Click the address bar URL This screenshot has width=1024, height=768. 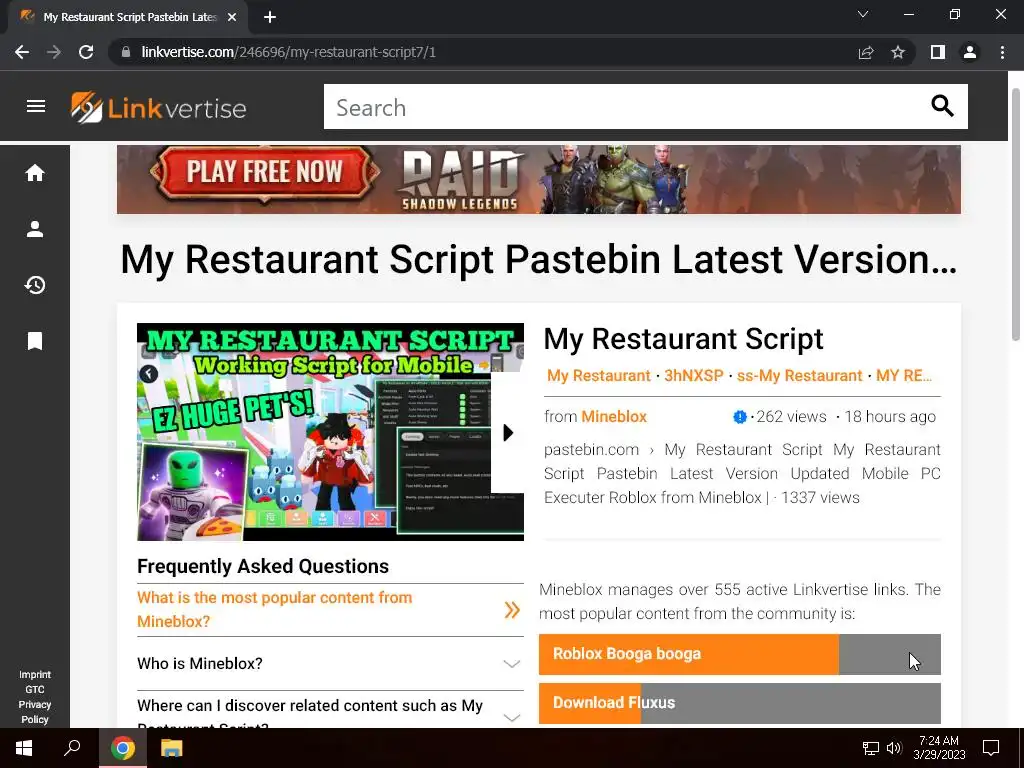point(288,52)
